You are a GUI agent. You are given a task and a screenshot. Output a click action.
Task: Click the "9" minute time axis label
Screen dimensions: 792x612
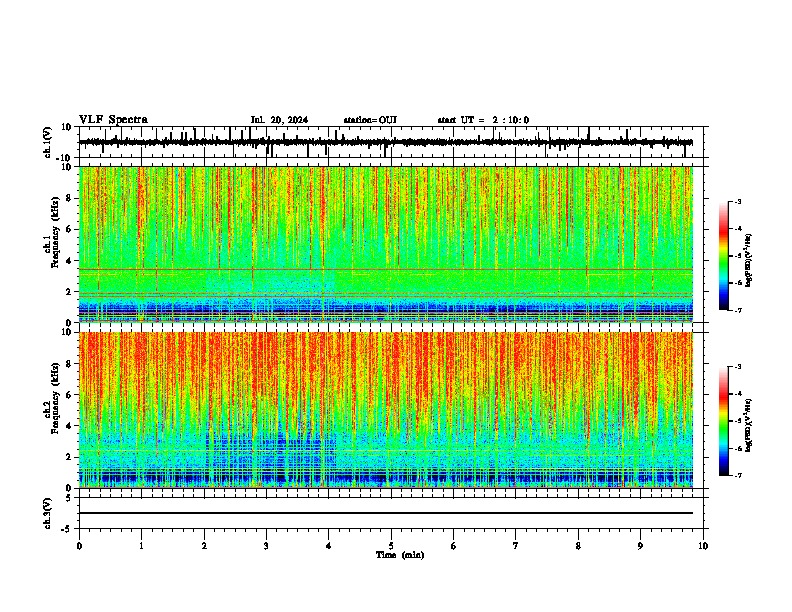pos(640,546)
